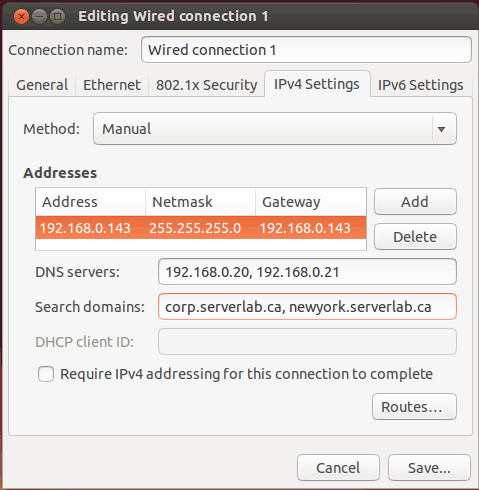Switch to IPv6 Settings tab
Viewport: 479px width, 490px height.
421,85
